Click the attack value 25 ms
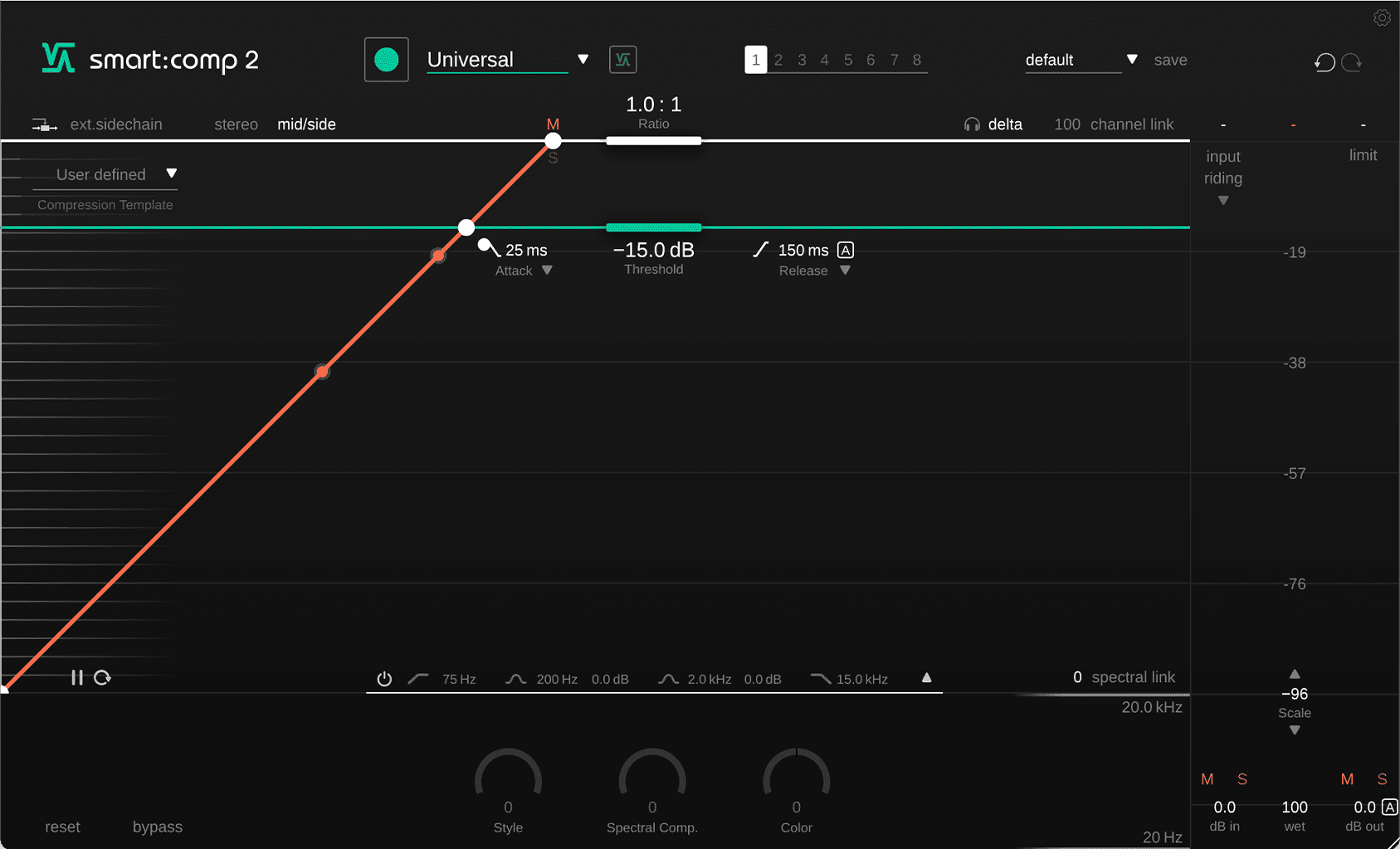The height and width of the screenshot is (849, 1400). pos(526,250)
